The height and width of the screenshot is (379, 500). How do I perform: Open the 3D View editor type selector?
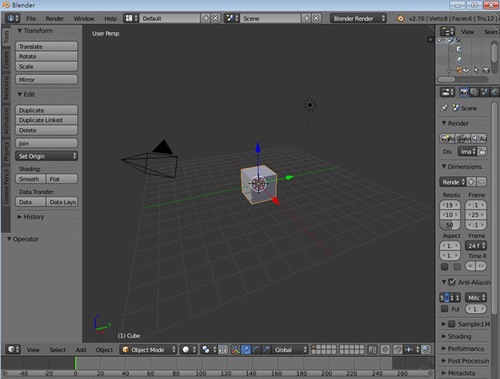click(13, 349)
